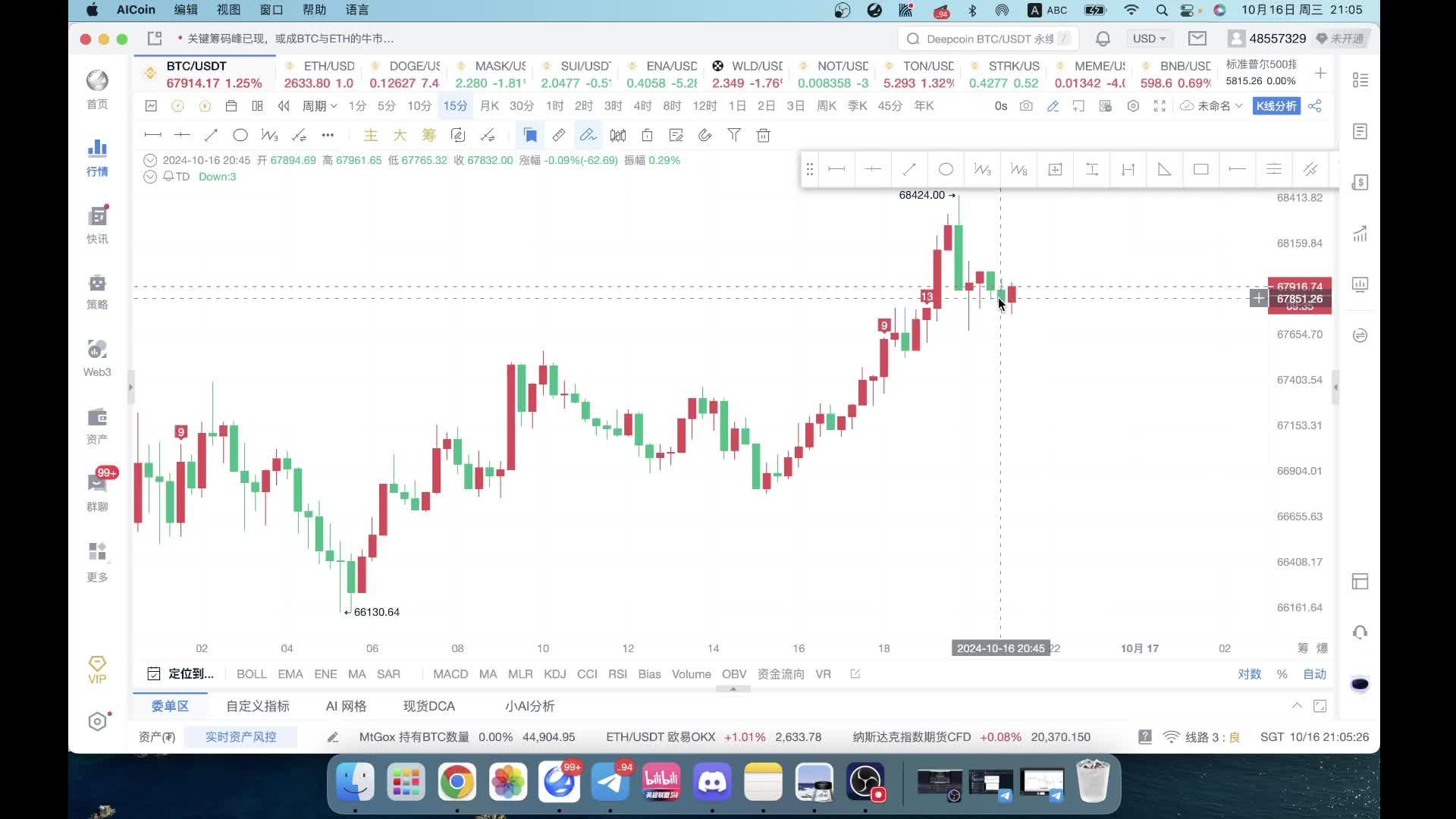The image size is (1456, 819).
Task: Select the W8 wave tool in floating palette
Action: [1018, 169]
